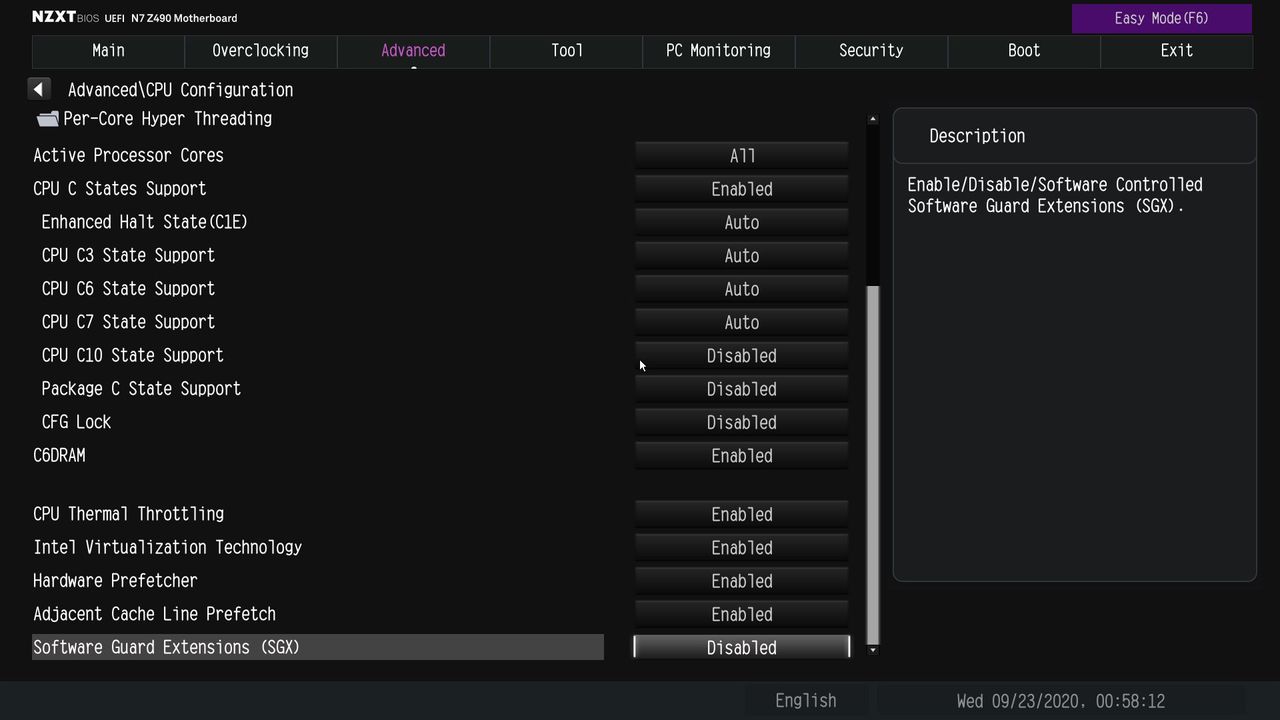Image resolution: width=1280 pixels, height=720 pixels.
Task: Open the Boot tab
Action: (x=1024, y=51)
